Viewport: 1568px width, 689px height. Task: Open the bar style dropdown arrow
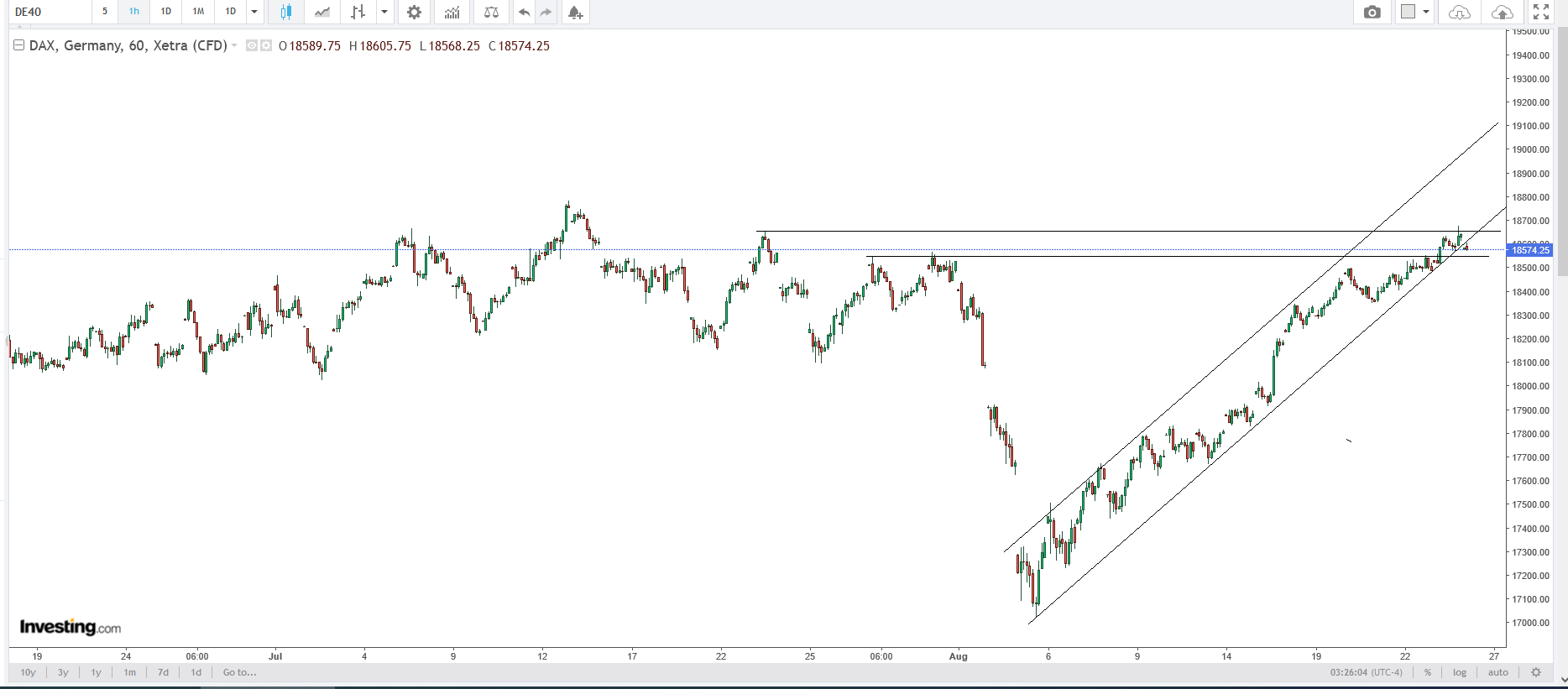384,12
